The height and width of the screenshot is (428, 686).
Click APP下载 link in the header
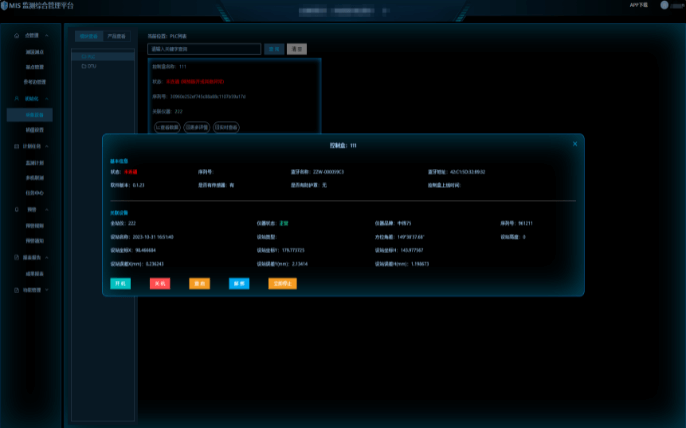point(639,5)
